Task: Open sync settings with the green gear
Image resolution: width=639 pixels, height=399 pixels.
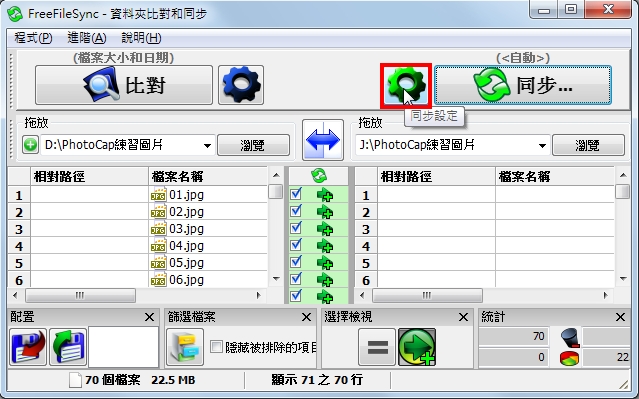Action: click(406, 85)
